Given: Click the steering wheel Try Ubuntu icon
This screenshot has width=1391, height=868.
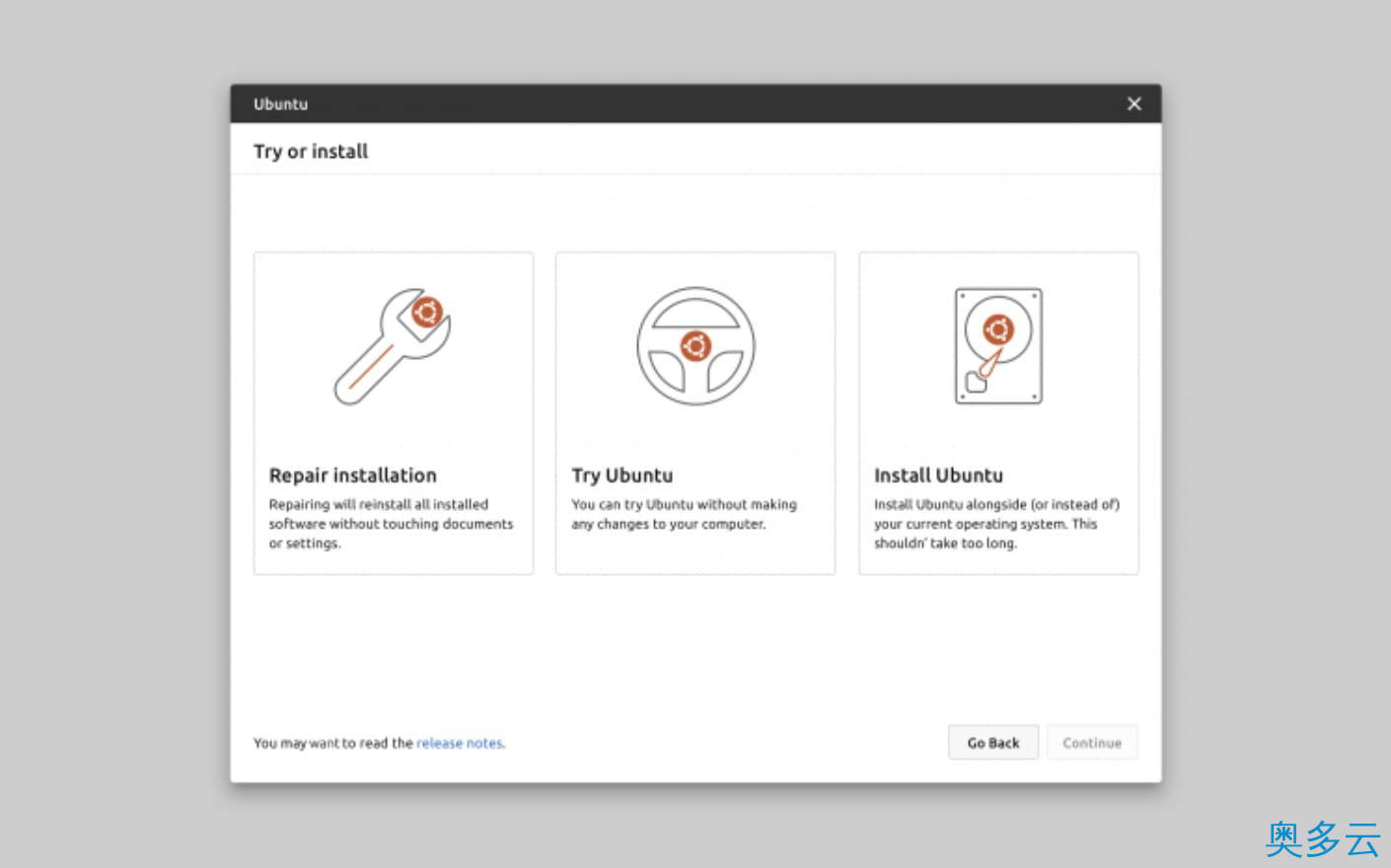Looking at the screenshot, I should 695,346.
